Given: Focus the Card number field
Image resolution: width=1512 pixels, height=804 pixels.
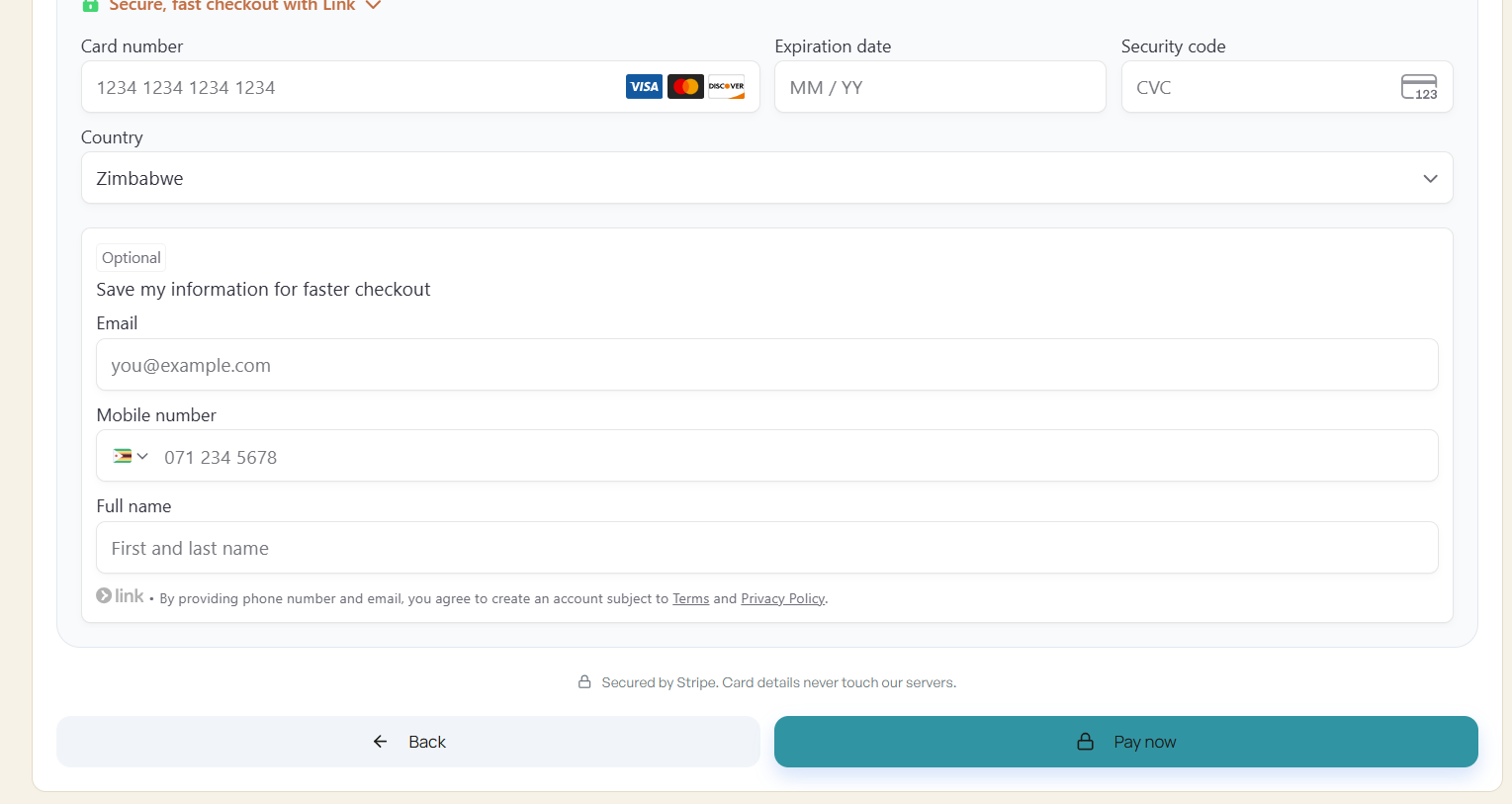Looking at the screenshot, I should [420, 87].
